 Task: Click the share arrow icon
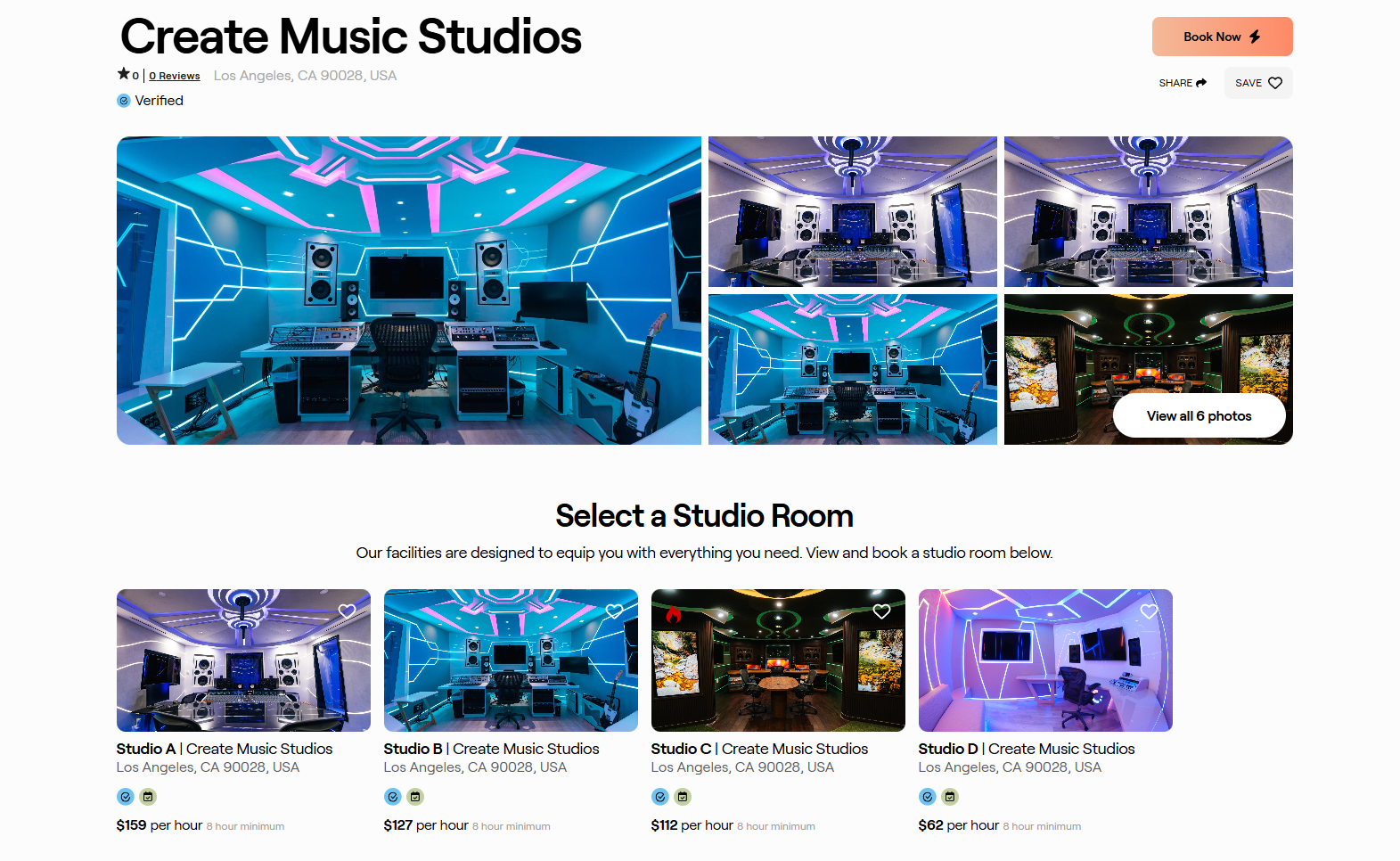point(1201,83)
